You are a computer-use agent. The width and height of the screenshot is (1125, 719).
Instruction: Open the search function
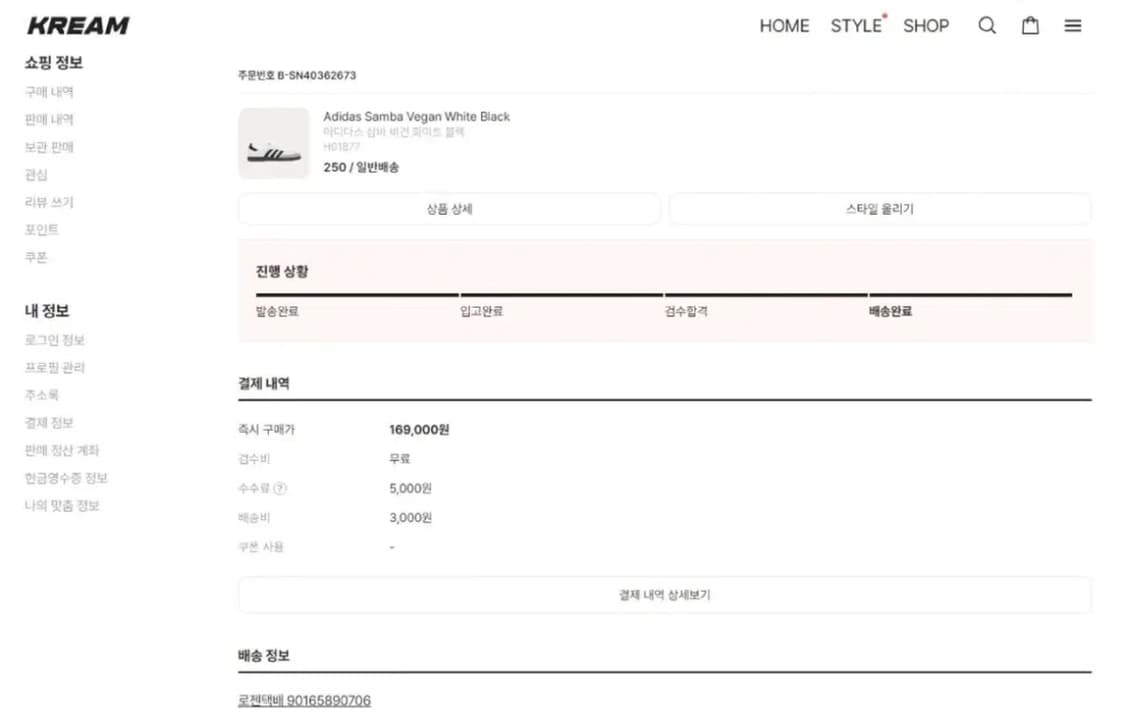[987, 26]
